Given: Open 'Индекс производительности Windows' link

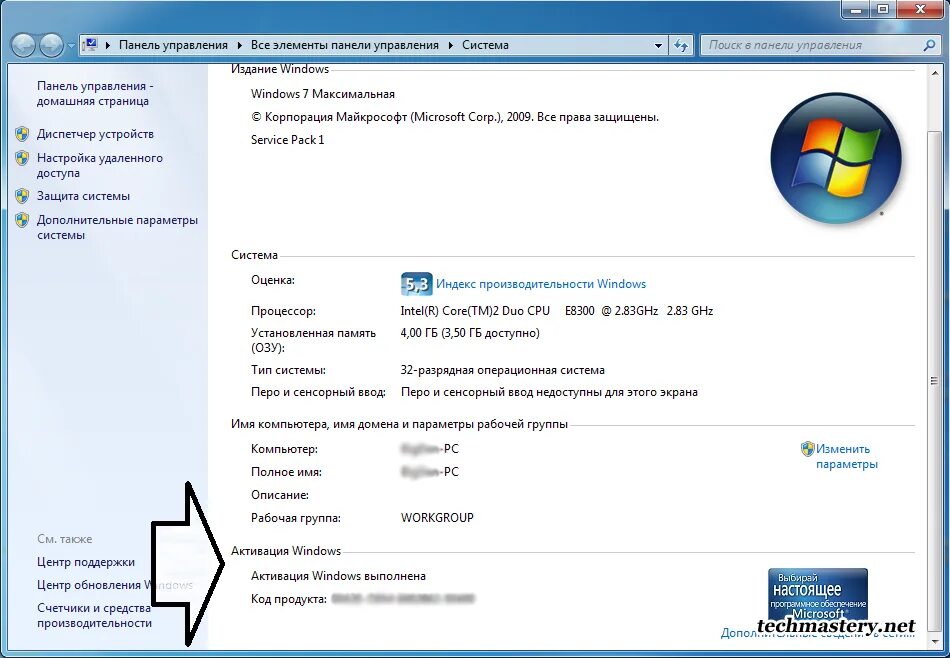Looking at the screenshot, I should click(x=541, y=284).
